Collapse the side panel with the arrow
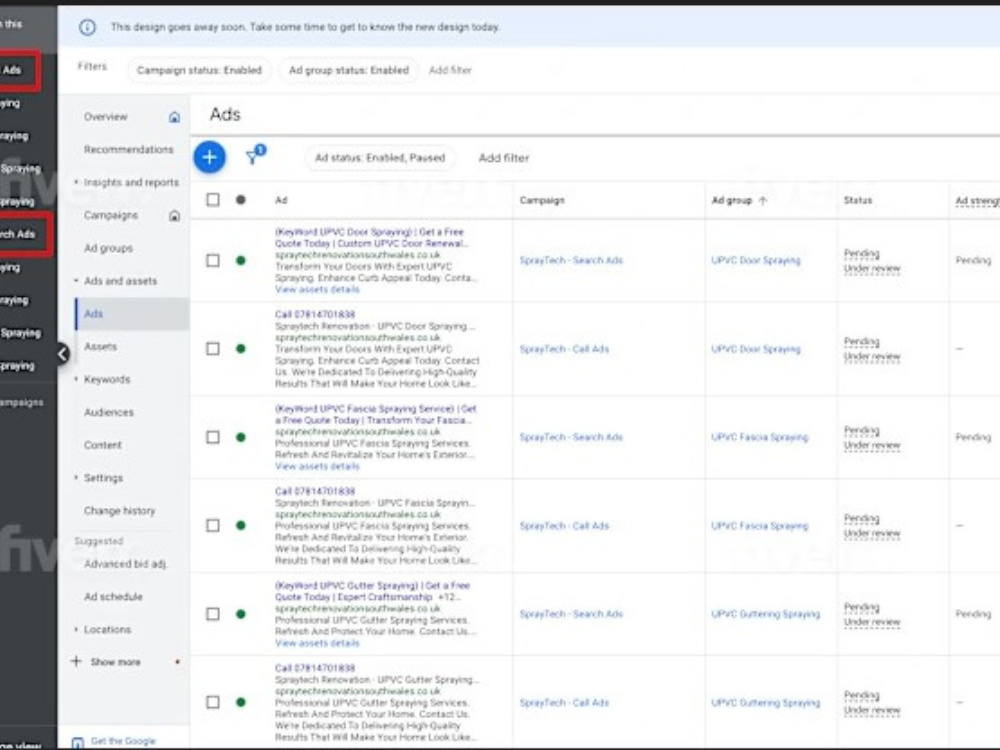The image size is (1000, 750). pyautogui.click(x=62, y=353)
